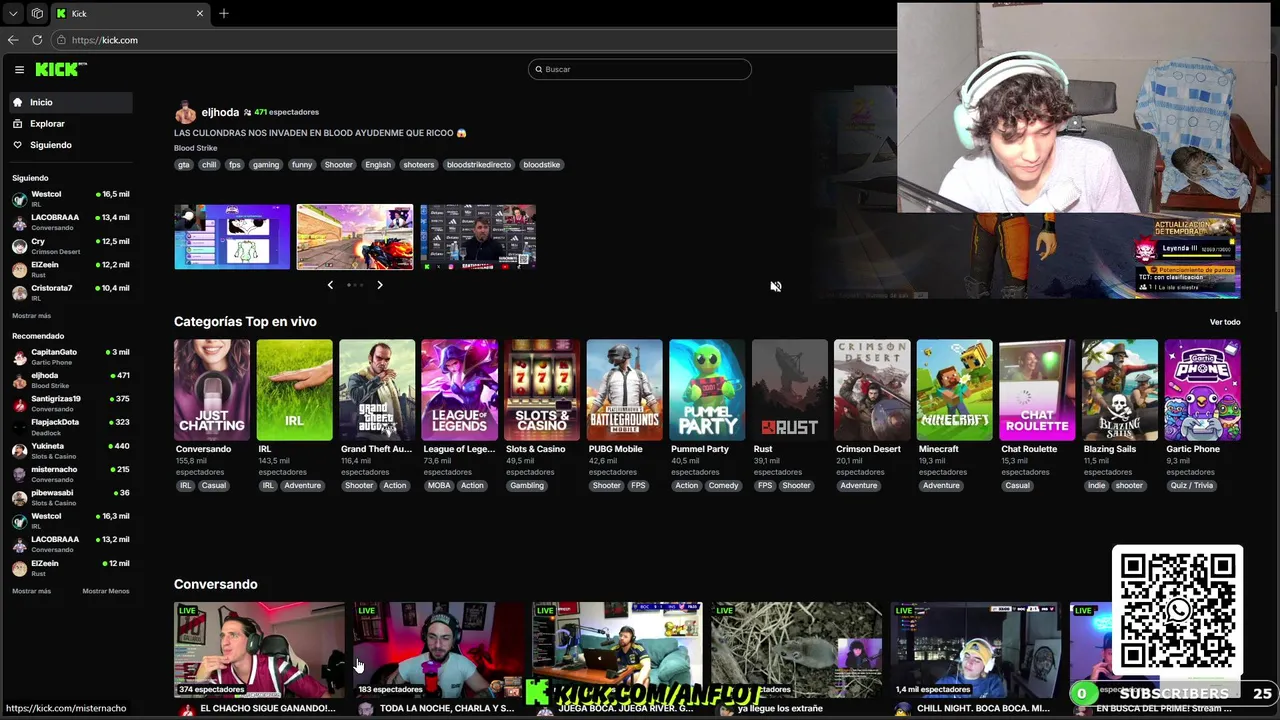Select the shooter game carousel thumbnail
The width and height of the screenshot is (1280, 720).
[x=355, y=237]
